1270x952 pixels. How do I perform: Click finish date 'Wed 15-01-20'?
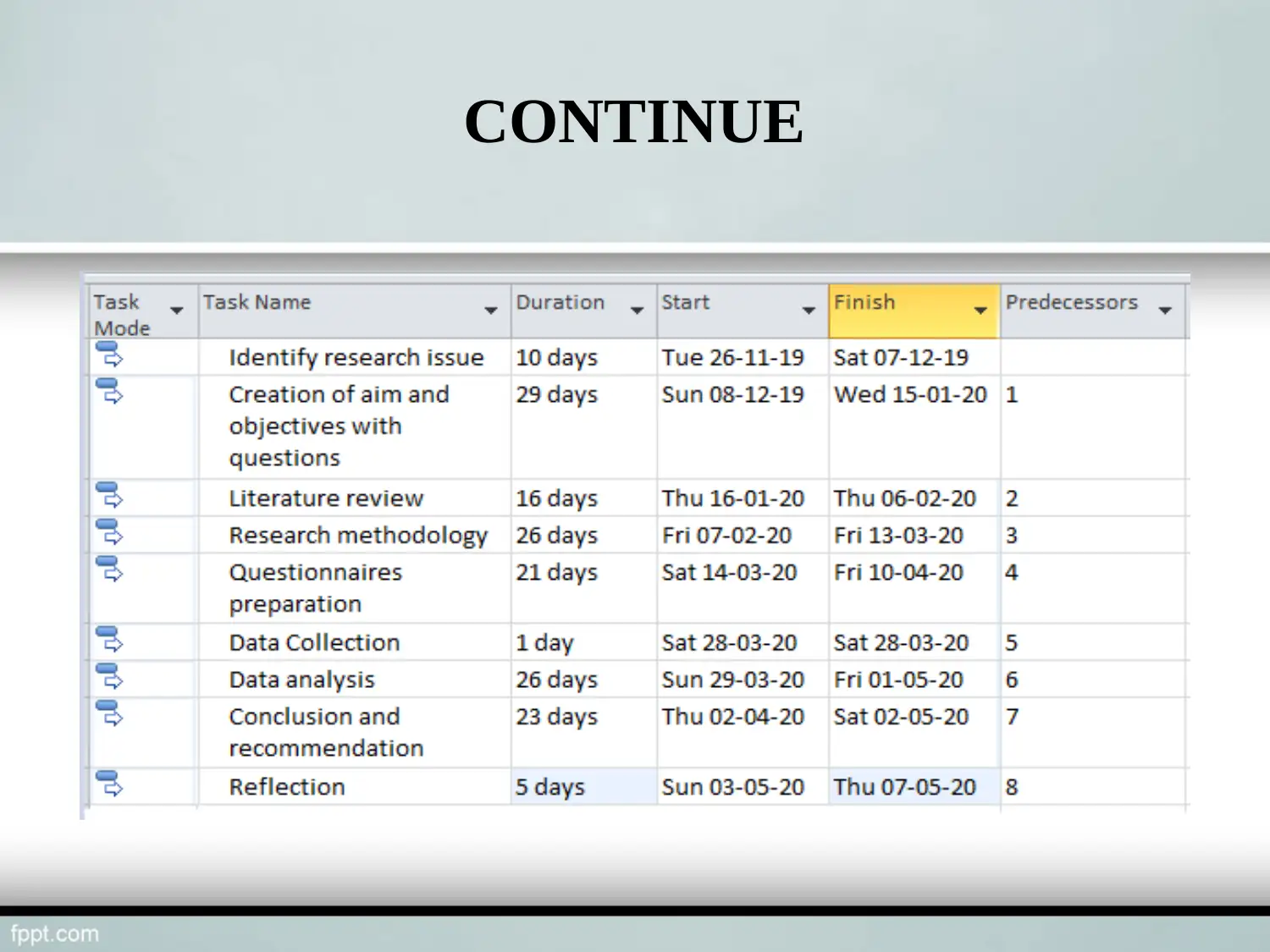[x=910, y=395]
